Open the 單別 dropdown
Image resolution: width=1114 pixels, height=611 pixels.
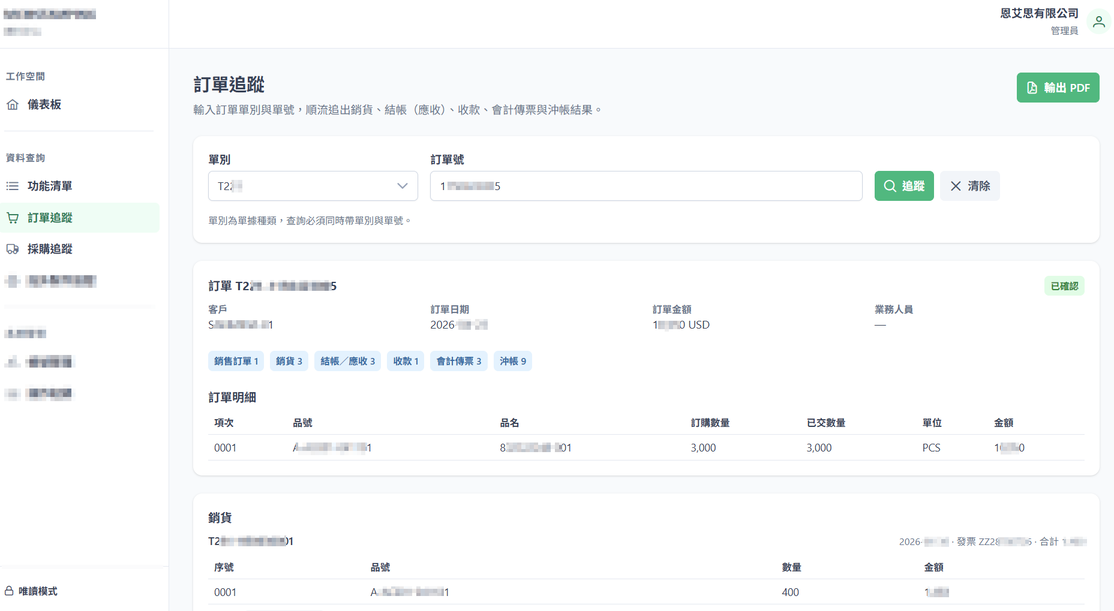click(313, 186)
